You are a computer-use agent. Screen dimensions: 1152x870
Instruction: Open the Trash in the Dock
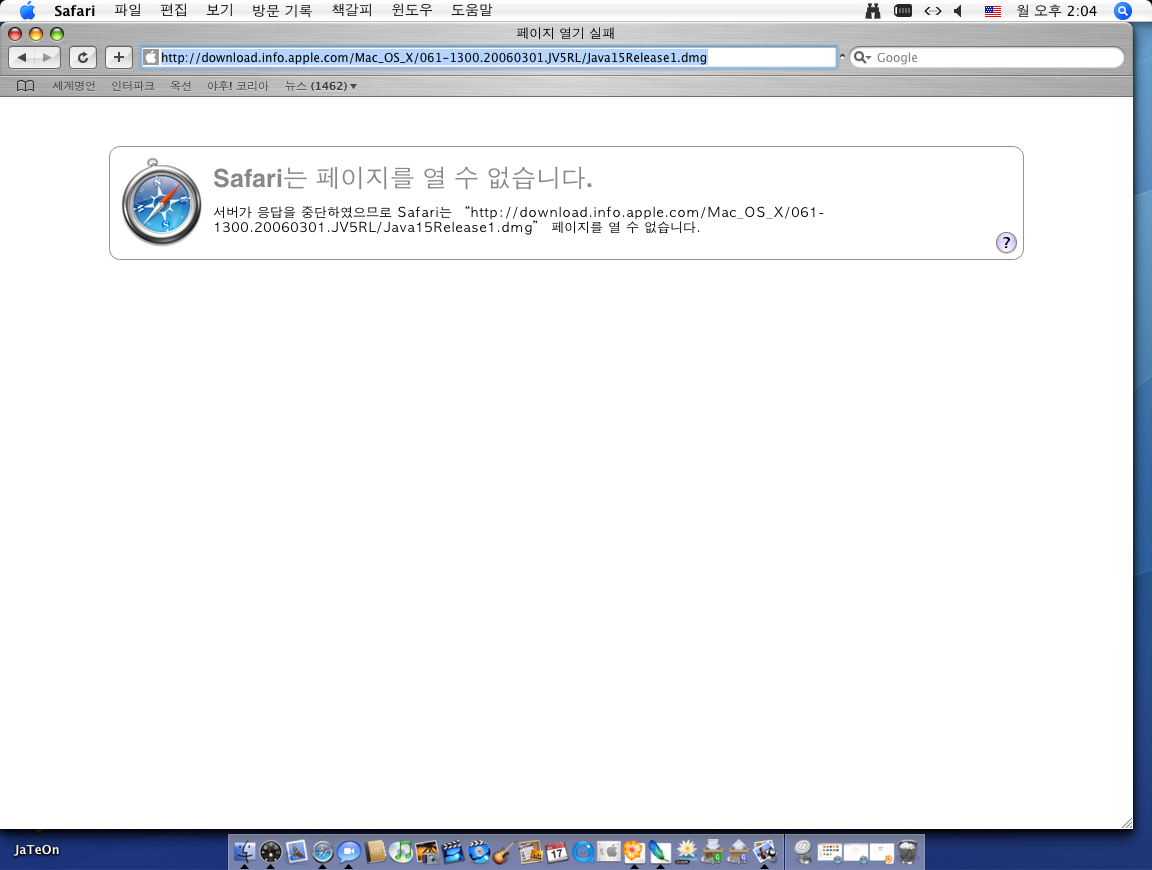[x=908, y=852]
